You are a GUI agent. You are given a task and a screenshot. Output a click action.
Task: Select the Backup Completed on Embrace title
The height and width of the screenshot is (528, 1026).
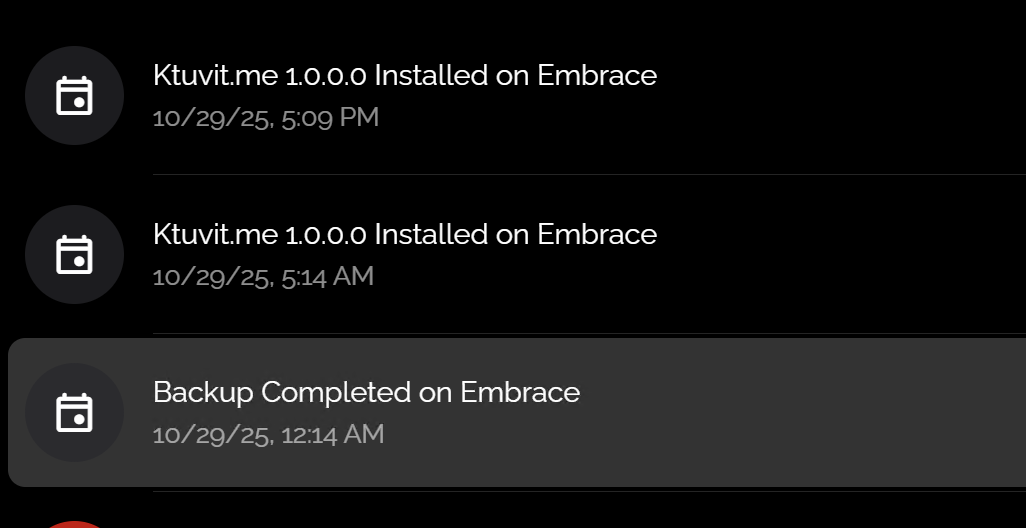pyautogui.click(x=366, y=392)
